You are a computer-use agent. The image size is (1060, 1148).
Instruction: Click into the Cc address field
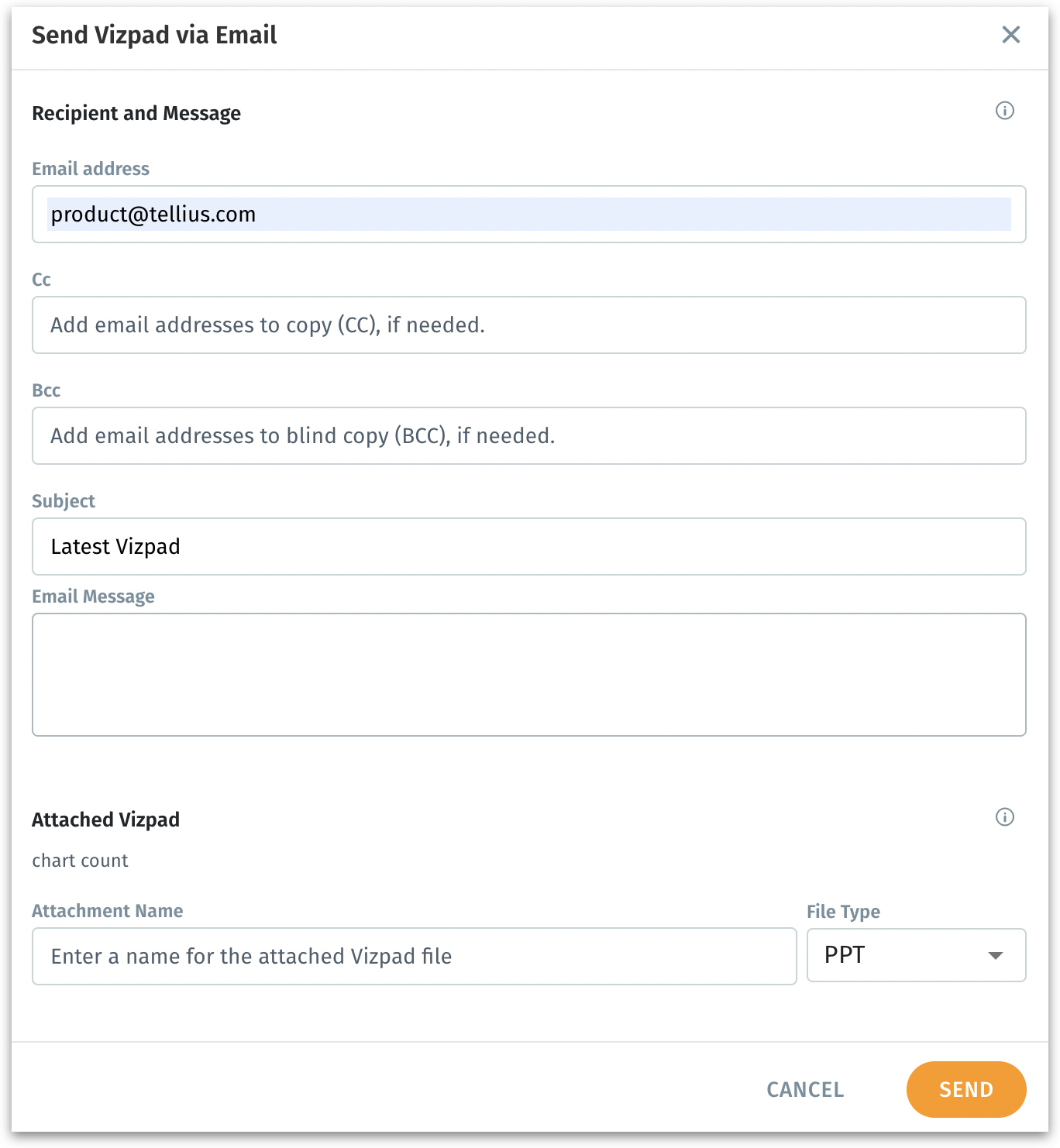[x=528, y=325]
